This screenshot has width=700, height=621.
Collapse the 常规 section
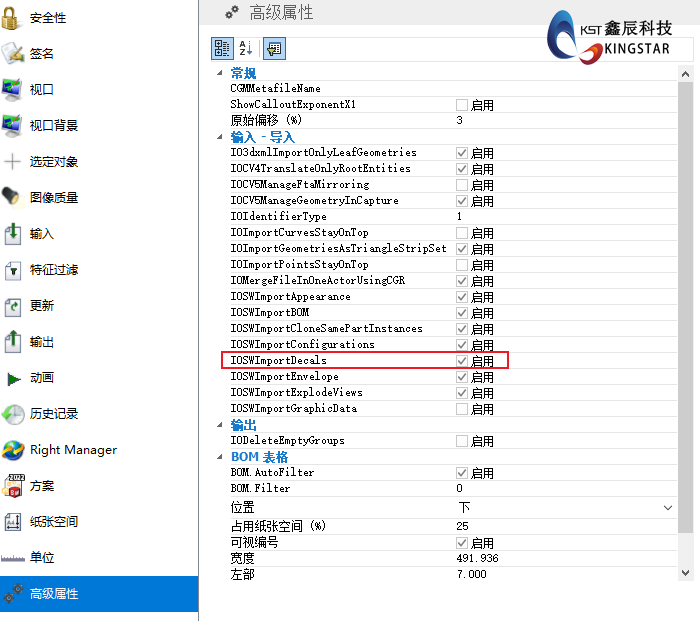[x=220, y=72]
